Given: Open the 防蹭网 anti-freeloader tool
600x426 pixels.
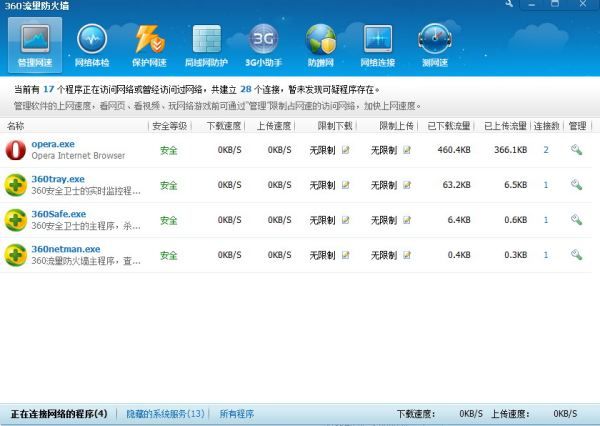Looking at the screenshot, I should [x=321, y=45].
